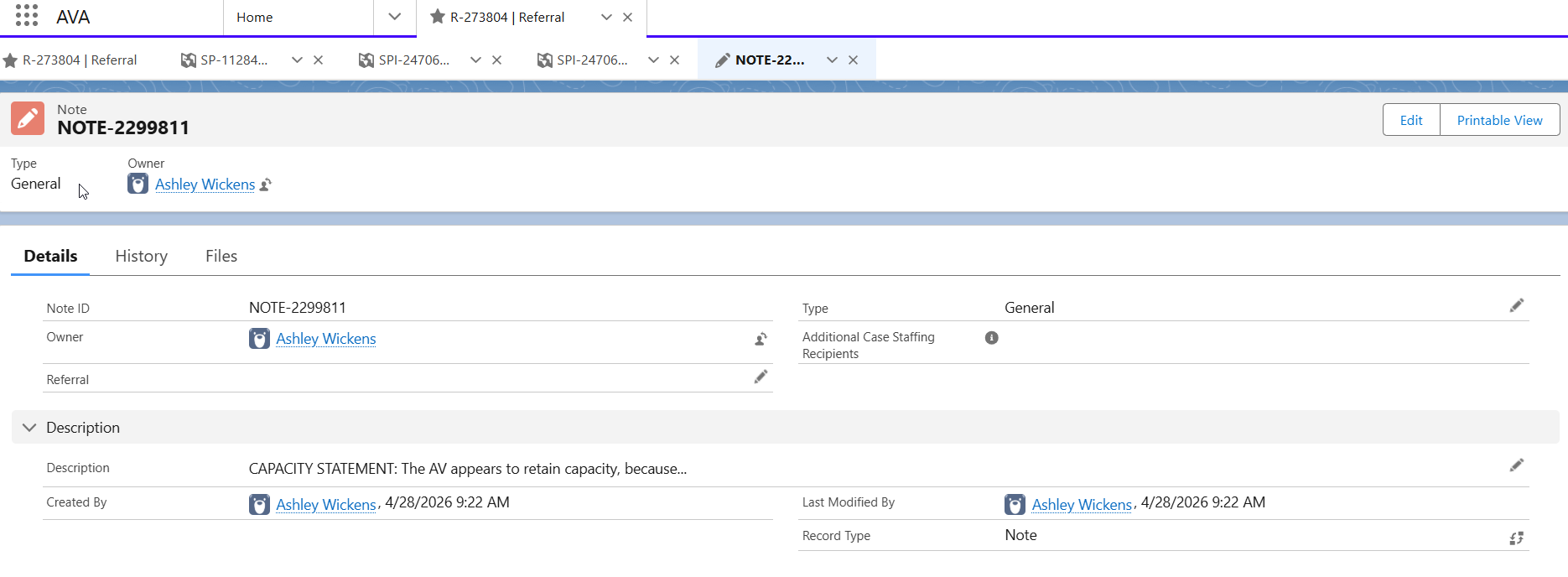The image size is (1568, 577).
Task: Click the Printable View button
Action: [1499, 120]
